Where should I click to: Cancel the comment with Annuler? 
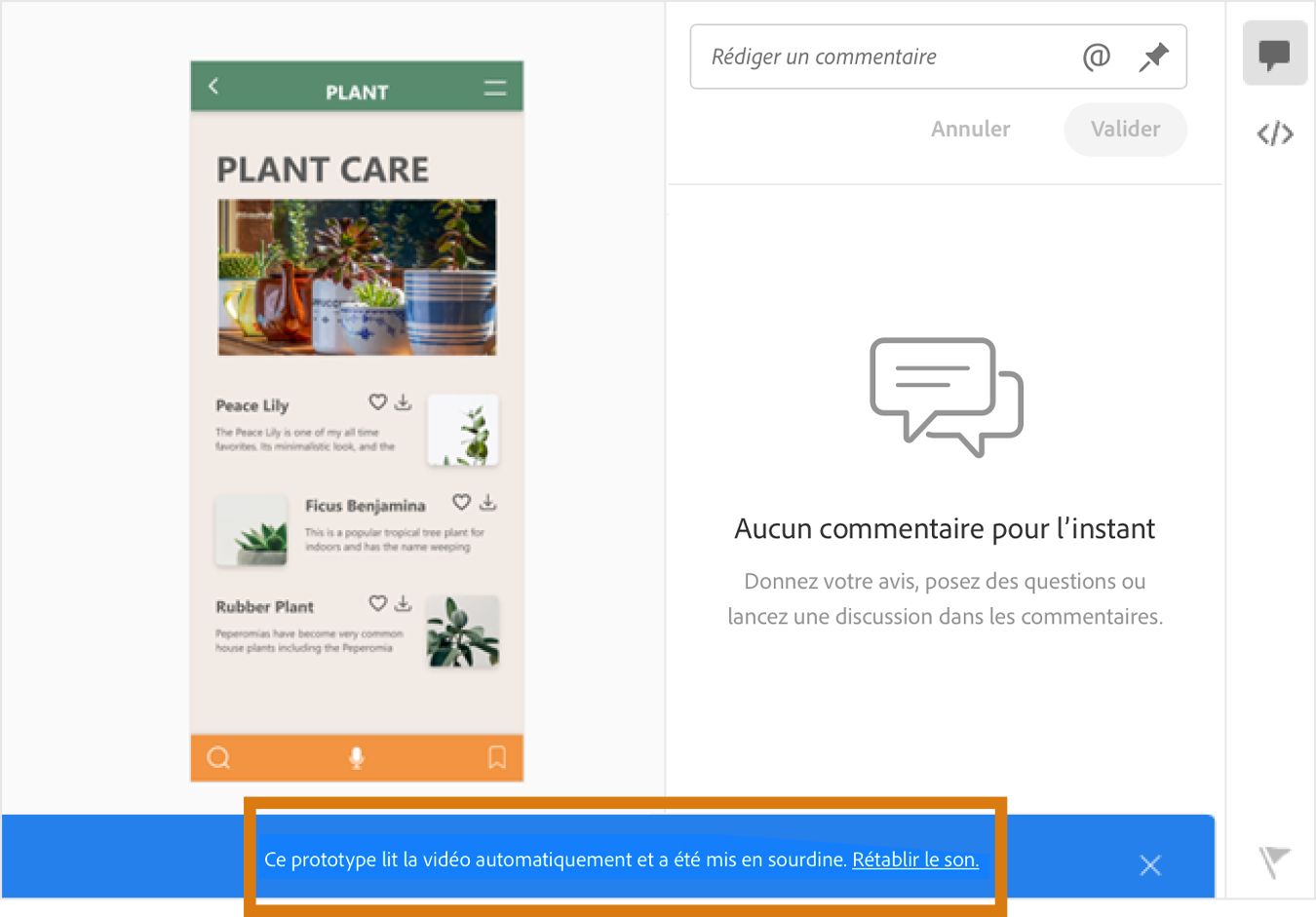[970, 129]
